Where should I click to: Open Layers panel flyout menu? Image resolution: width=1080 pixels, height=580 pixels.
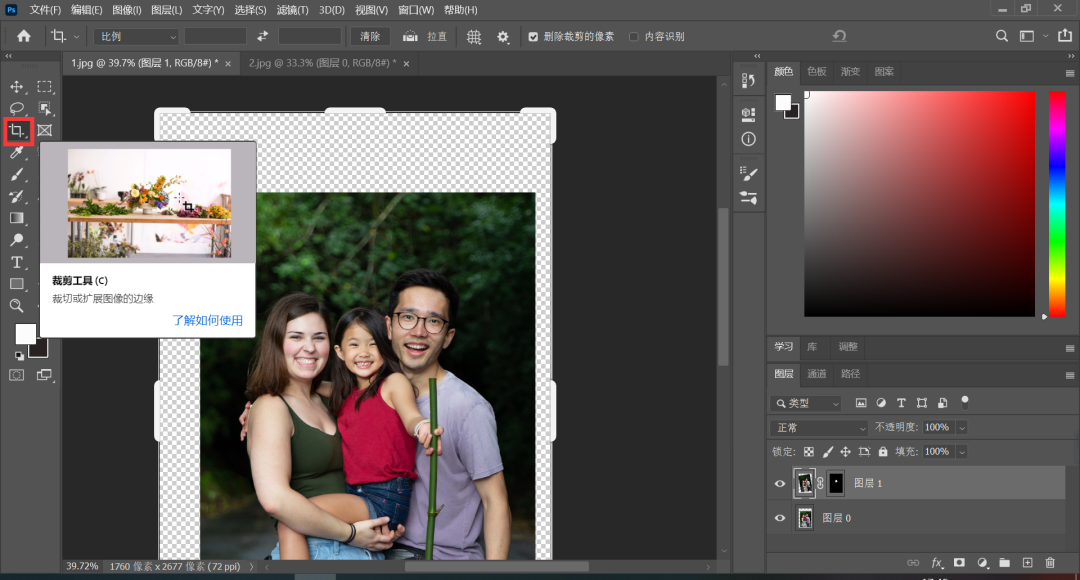click(x=1070, y=375)
